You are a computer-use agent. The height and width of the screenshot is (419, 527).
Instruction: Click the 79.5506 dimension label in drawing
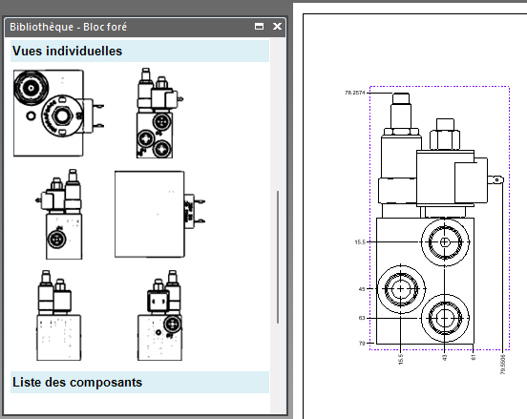coord(503,364)
